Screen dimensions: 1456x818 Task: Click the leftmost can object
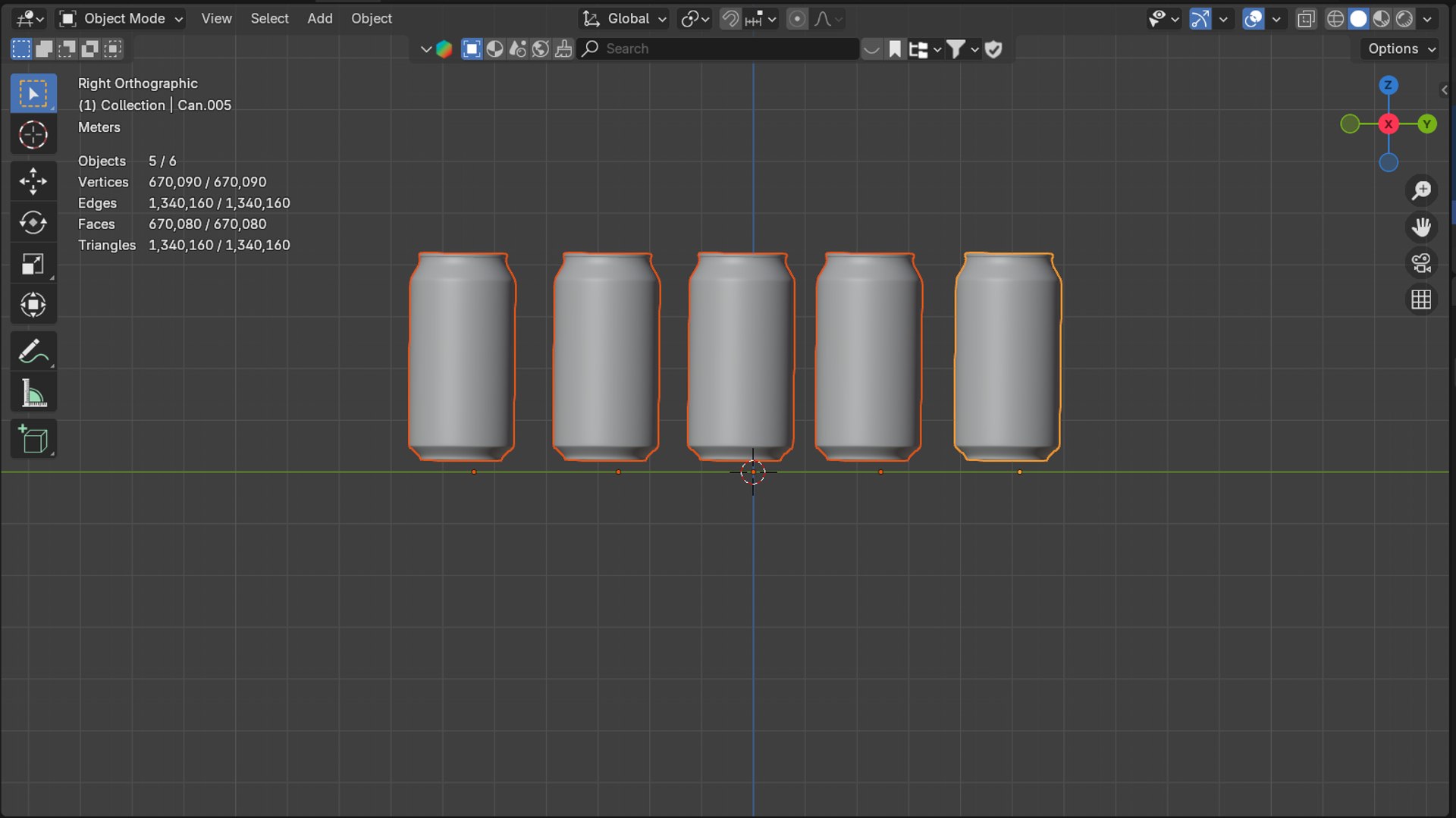click(x=462, y=356)
